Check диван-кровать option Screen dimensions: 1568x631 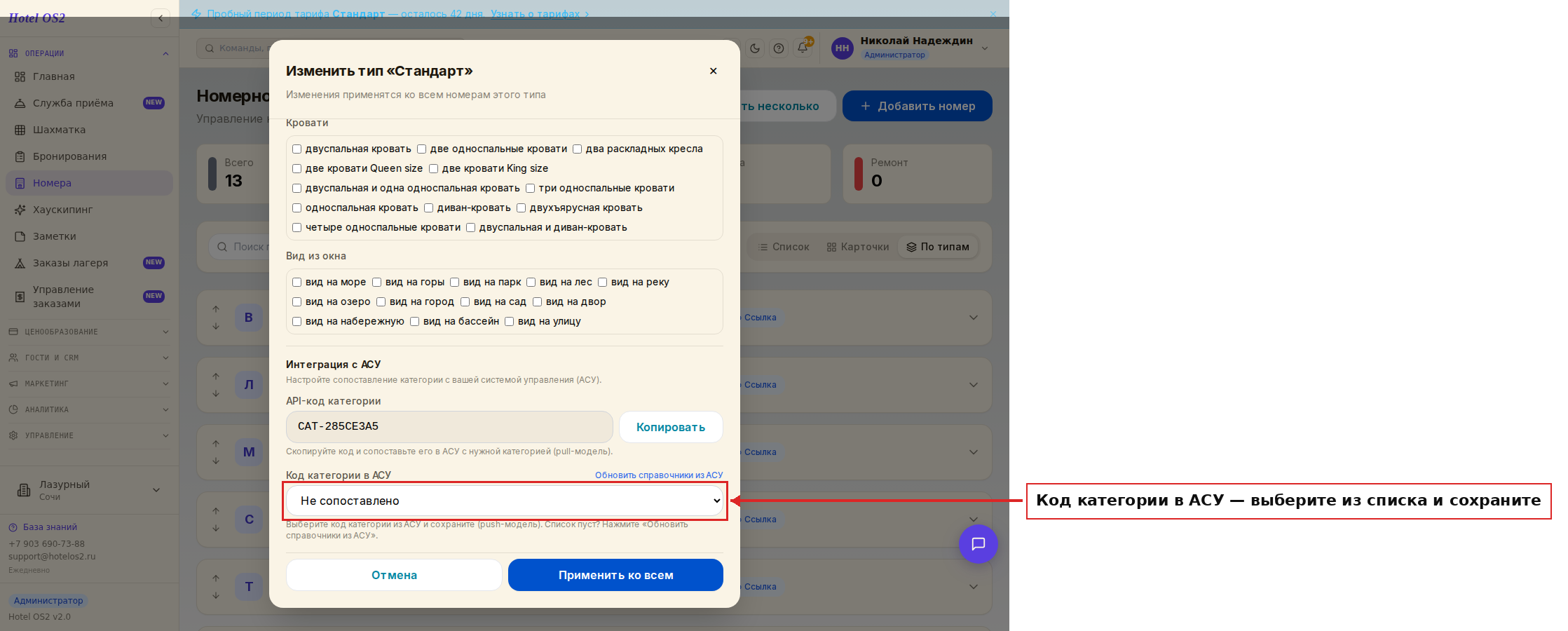click(429, 208)
